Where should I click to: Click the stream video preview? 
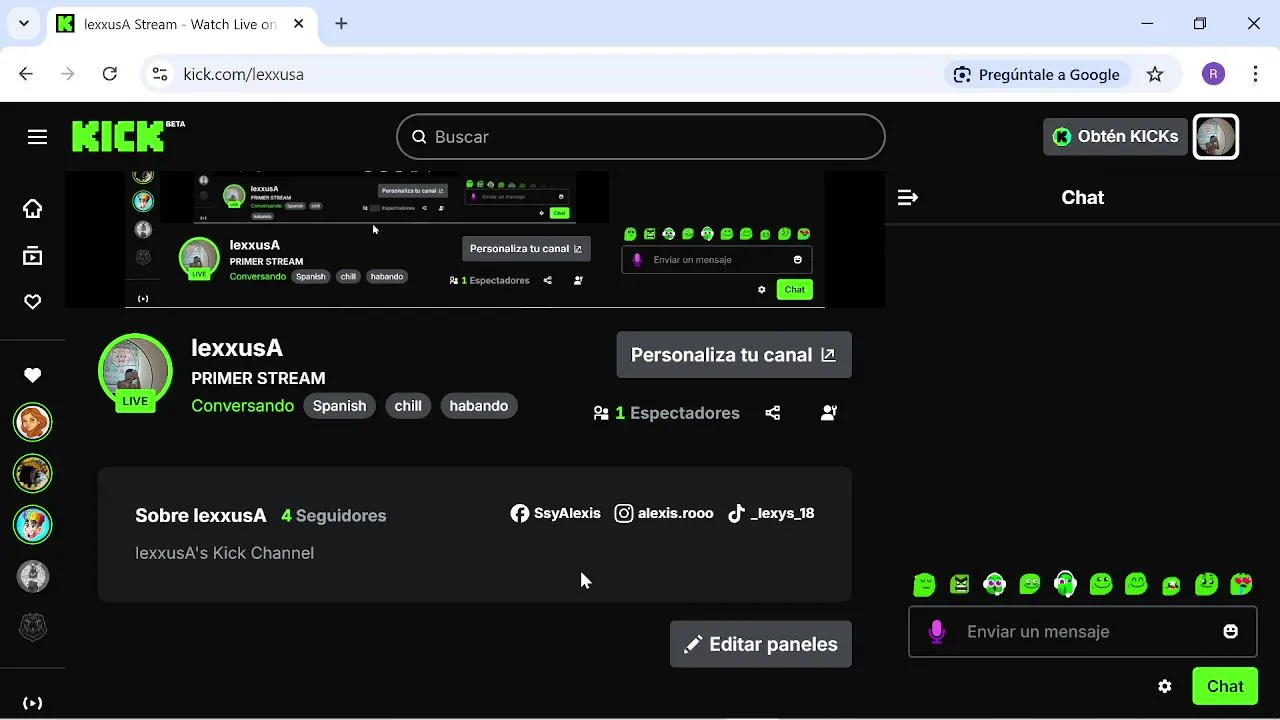[475, 239]
